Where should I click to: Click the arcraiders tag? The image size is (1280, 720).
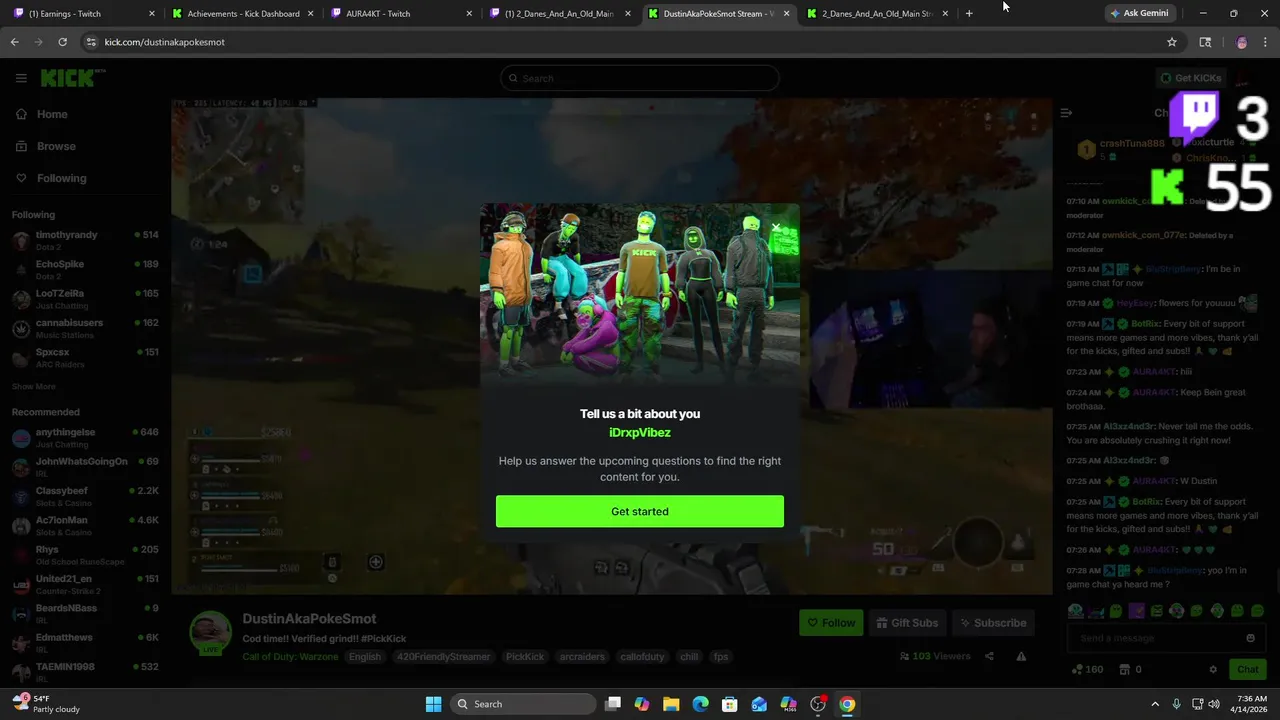coord(582,657)
